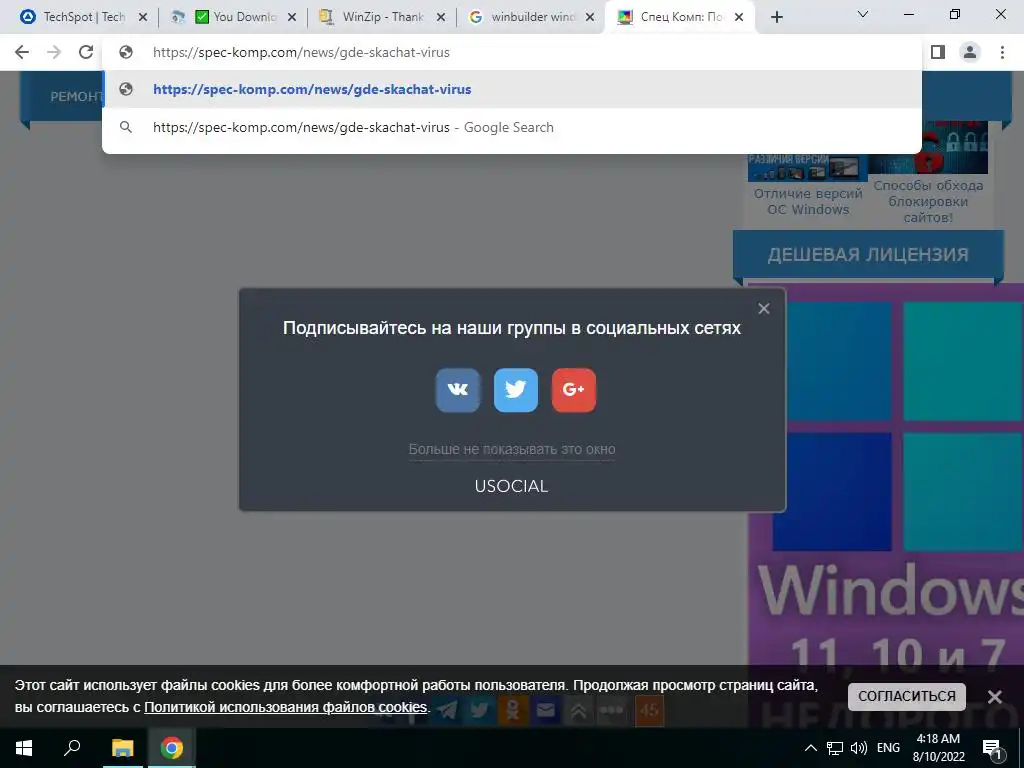Click the Google Plus icon in the popup
This screenshot has width=1024, height=768.
point(573,390)
